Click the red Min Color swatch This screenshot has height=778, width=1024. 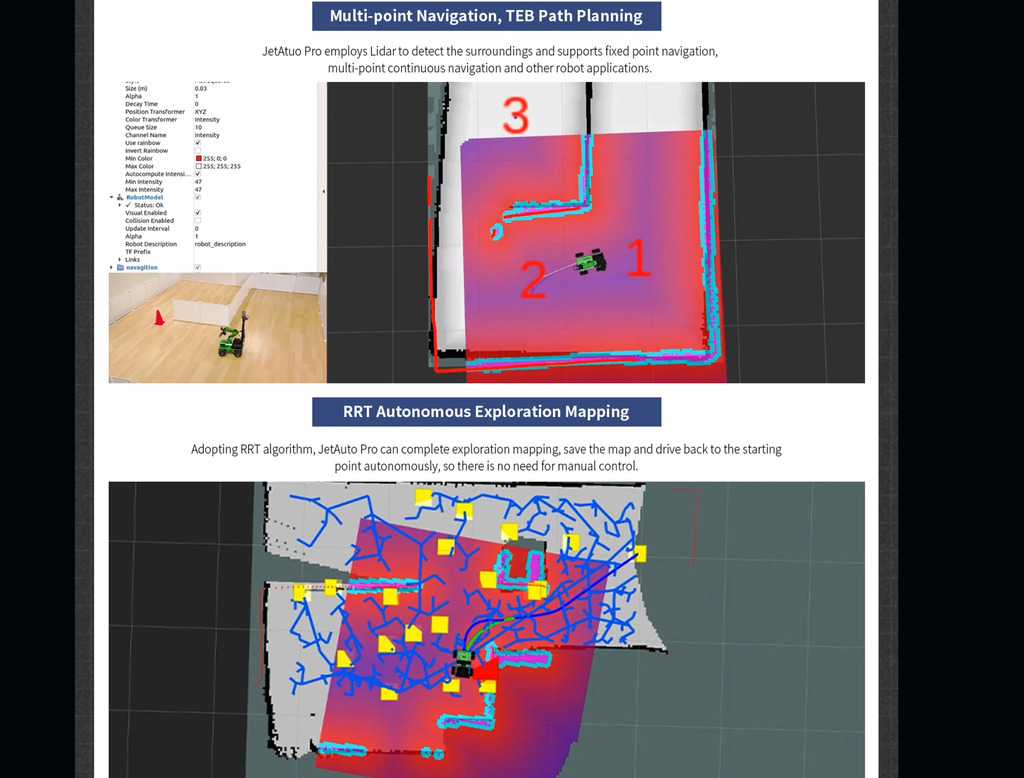[x=199, y=159]
